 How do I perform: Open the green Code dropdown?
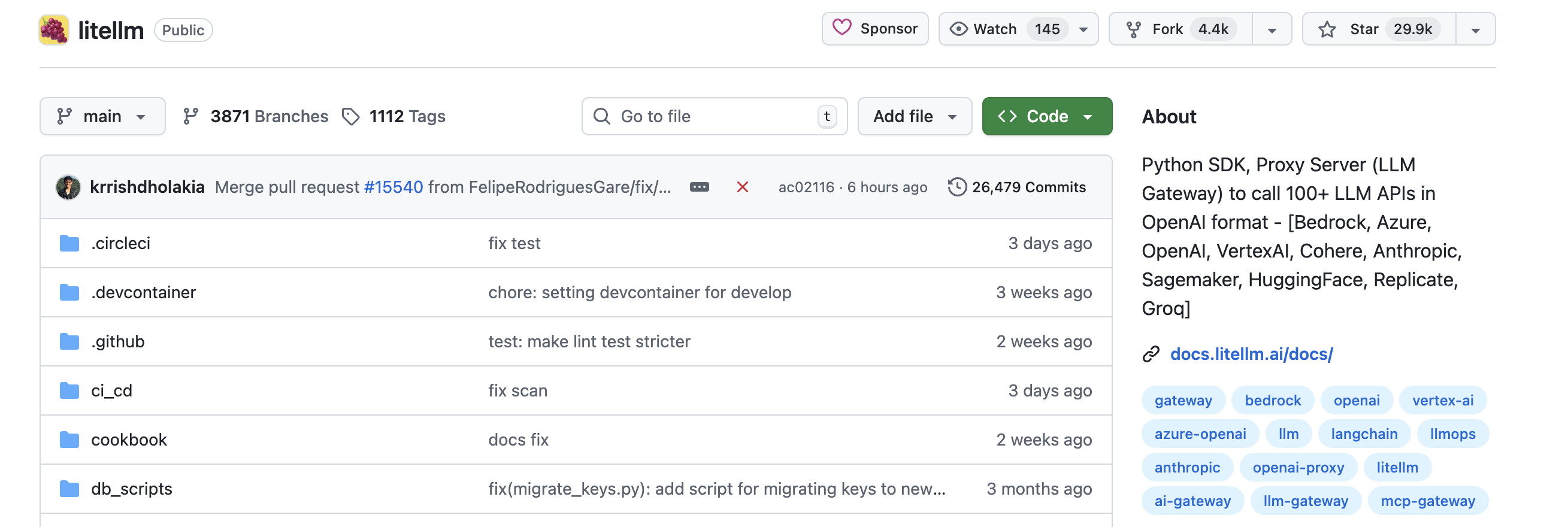point(1046,116)
